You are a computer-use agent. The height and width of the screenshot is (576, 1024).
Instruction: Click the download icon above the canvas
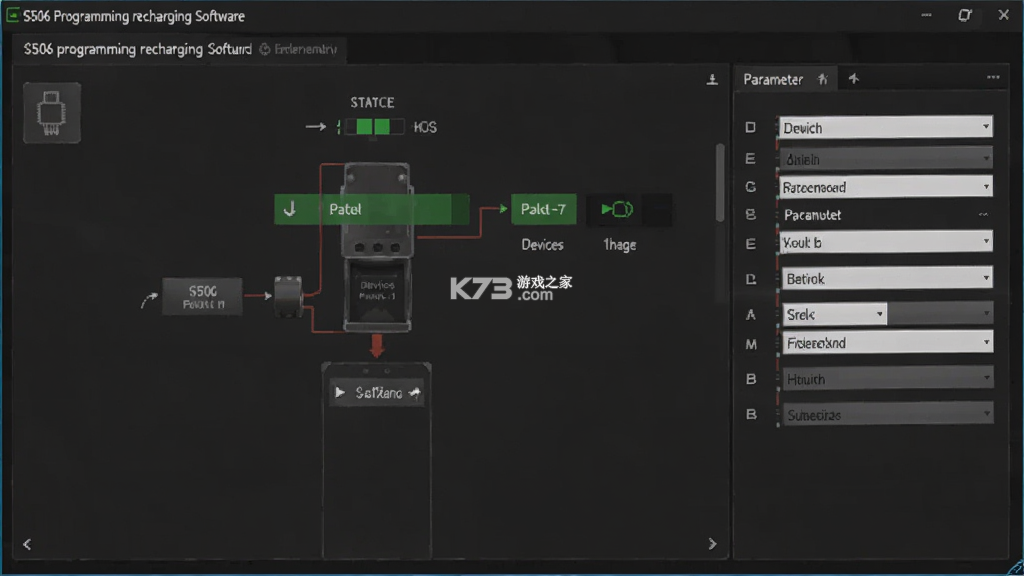pyautogui.click(x=712, y=80)
